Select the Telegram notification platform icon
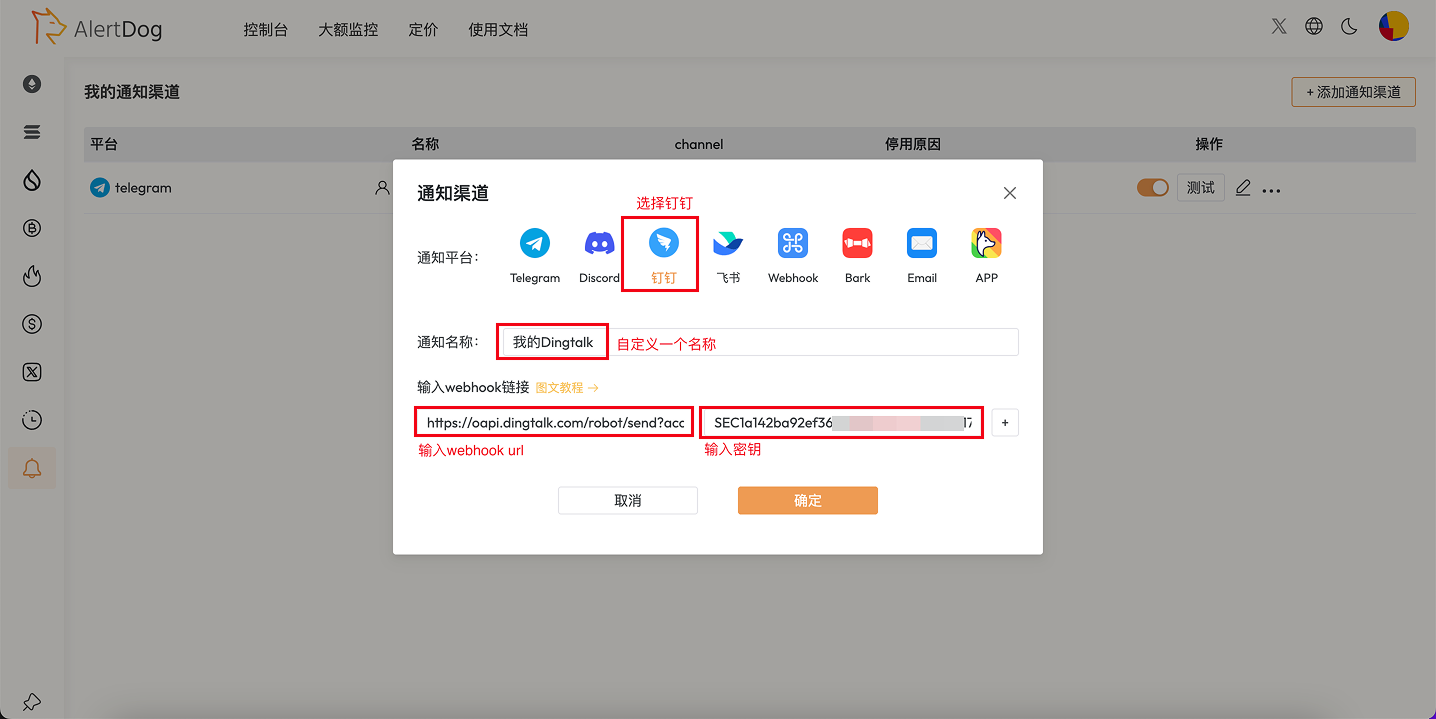This screenshot has height=719, width=1436. pyautogui.click(x=535, y=243)
